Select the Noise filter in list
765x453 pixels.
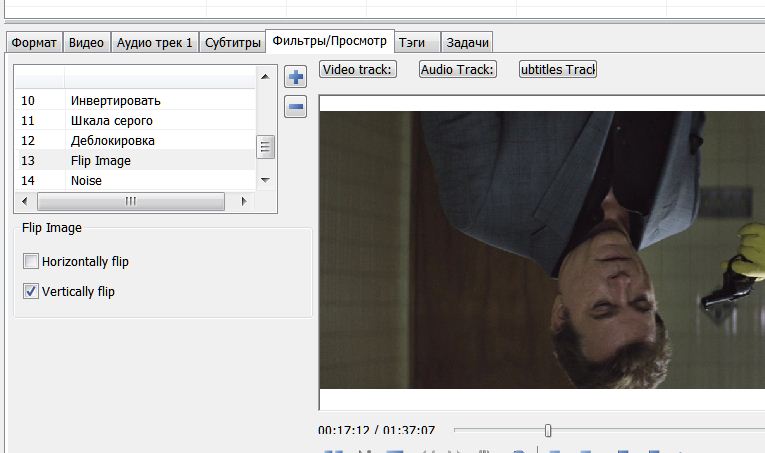[86, 181]
